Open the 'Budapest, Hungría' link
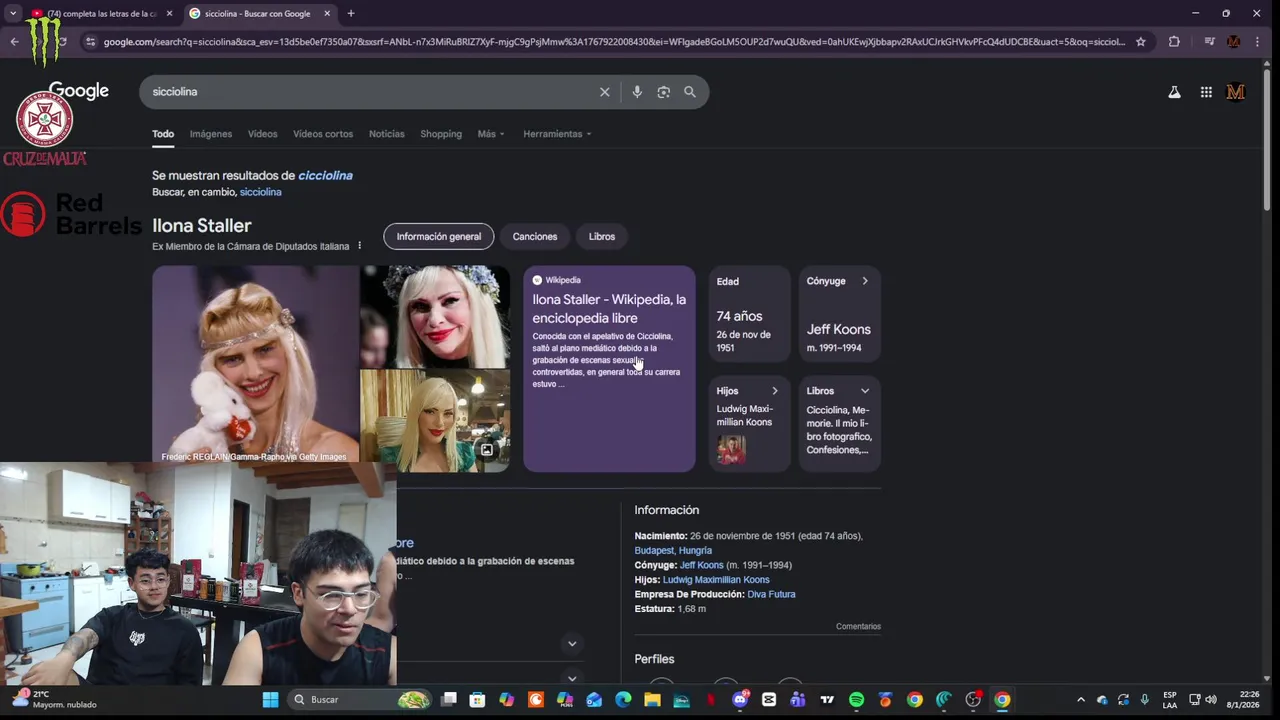Screen dimensions: 1280x720 coord(673,551)
